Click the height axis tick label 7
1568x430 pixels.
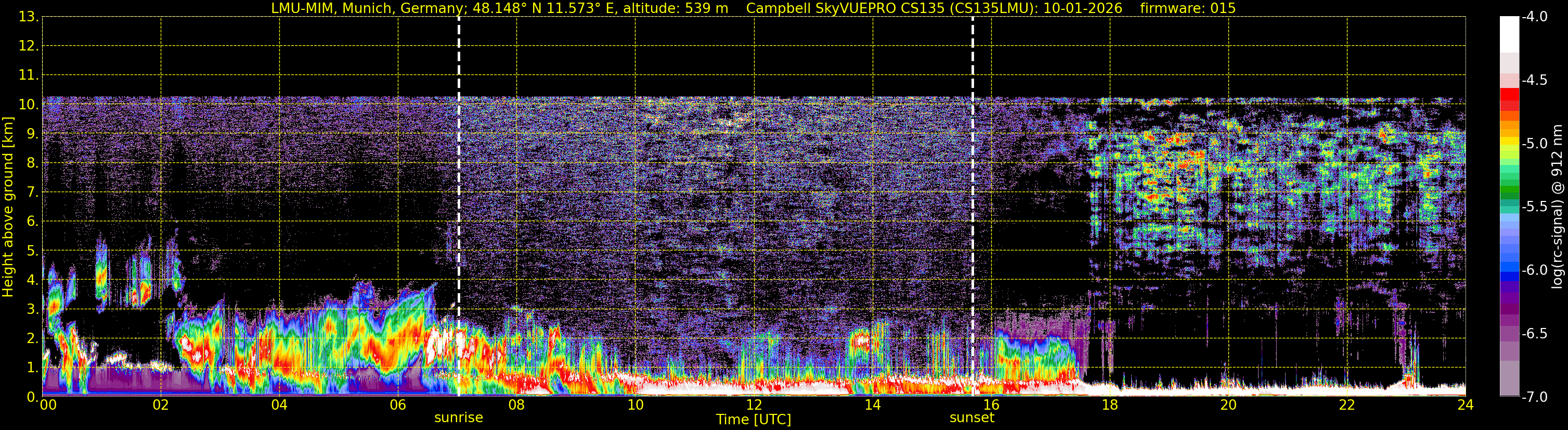tap(32, 193)
